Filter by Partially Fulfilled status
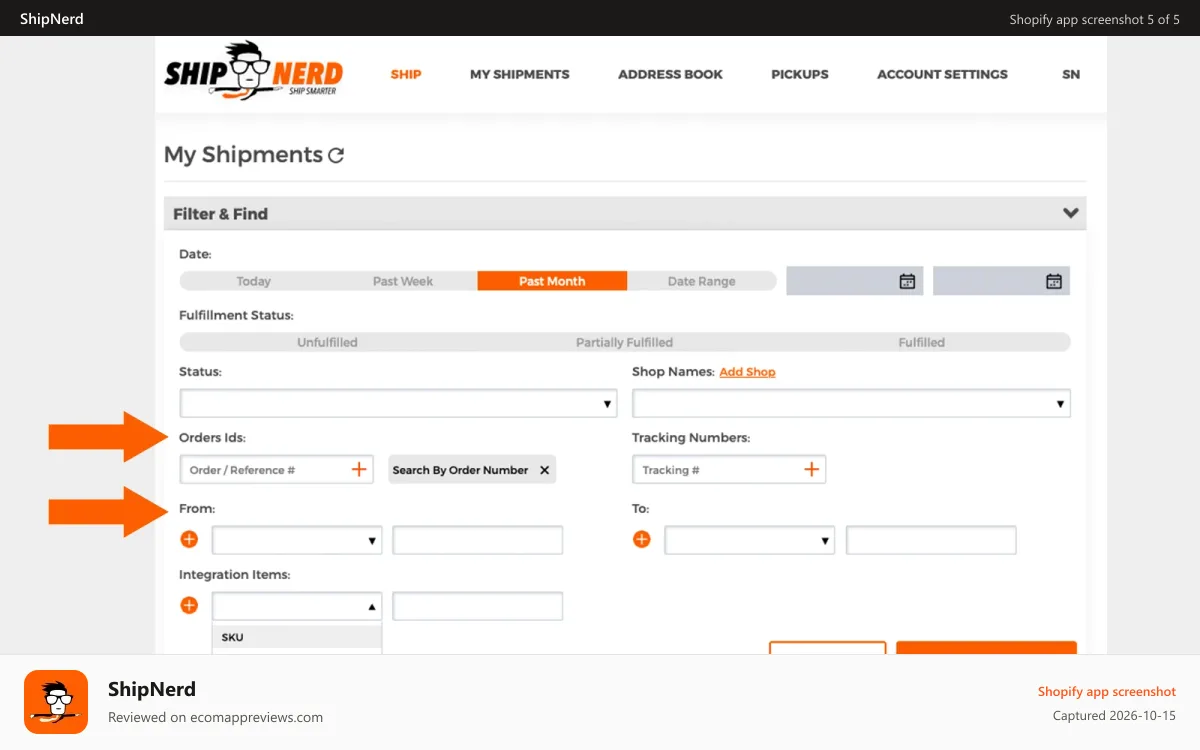1200x750 pixels. (x=624, y=342)
